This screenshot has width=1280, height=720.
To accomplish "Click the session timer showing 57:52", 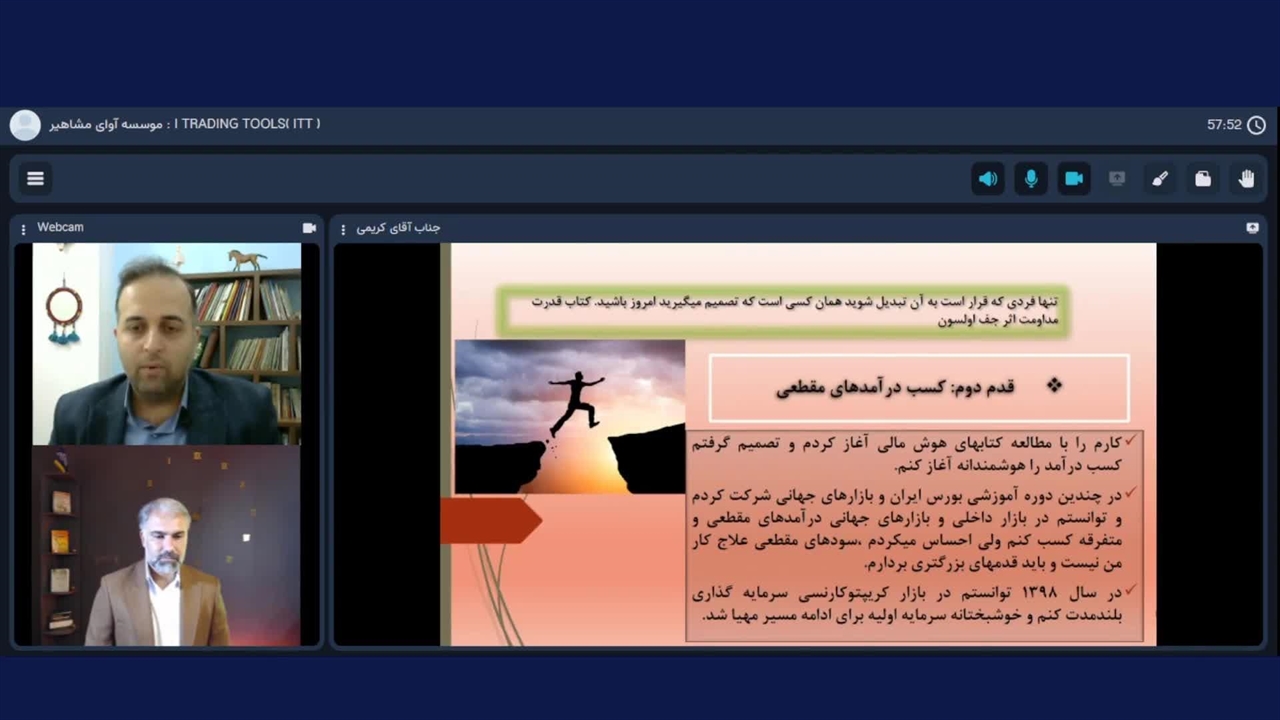I will 1223,125.
